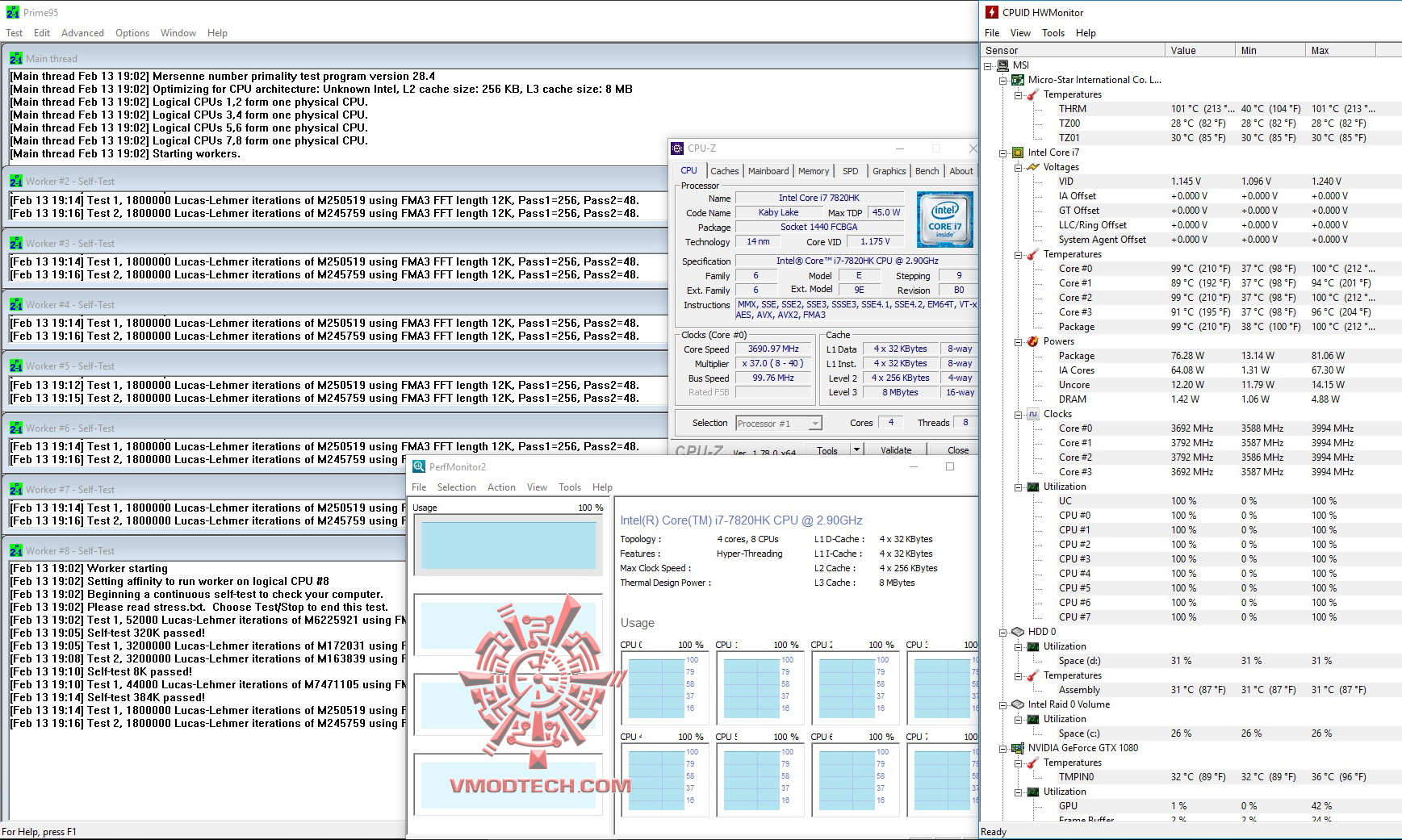Collapse the Clocks group
The height and width of the screenshot is (840, 1402).
tap(1019, 414)
